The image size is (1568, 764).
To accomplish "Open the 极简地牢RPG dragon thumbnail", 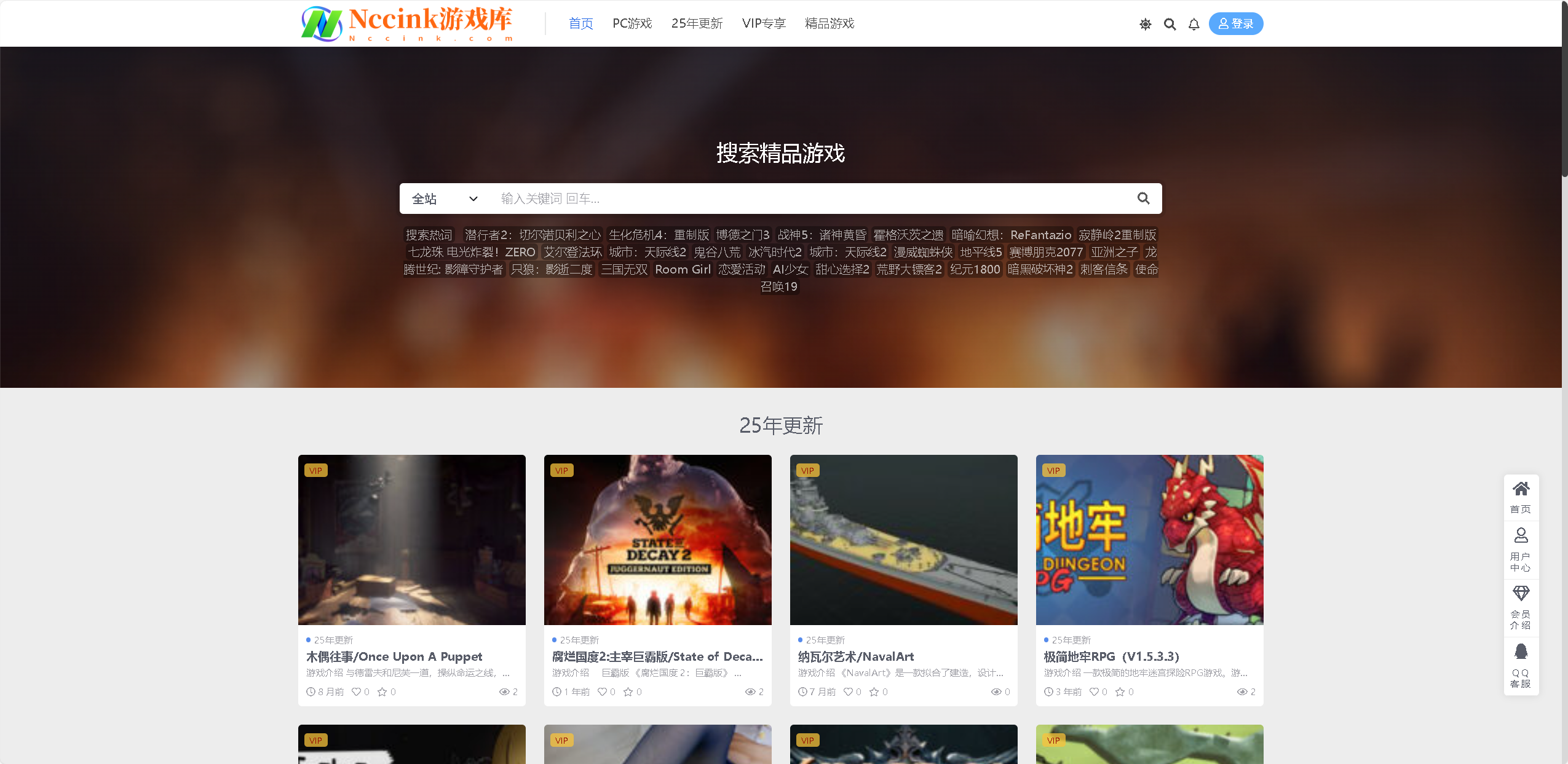I will 1149,540.
